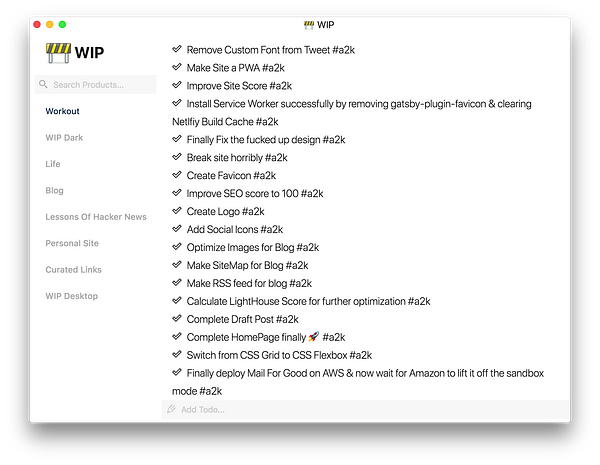The height and width of the screenshot is (465, 600).
Task: Select the Curated Links product
Action: (x=73, y=270)
